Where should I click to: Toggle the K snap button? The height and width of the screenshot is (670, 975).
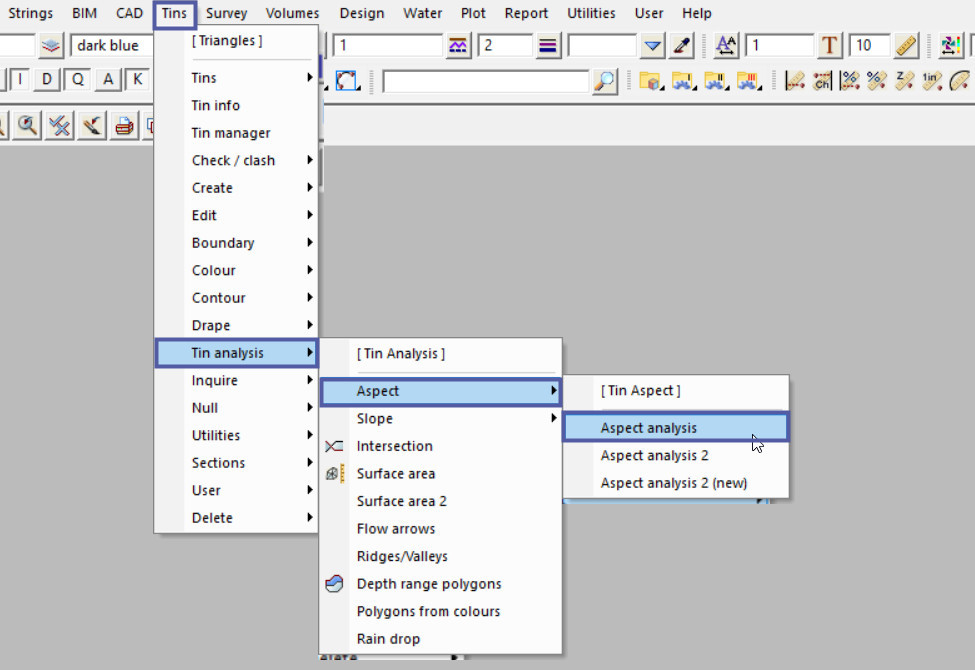click(x=138, y=80)
